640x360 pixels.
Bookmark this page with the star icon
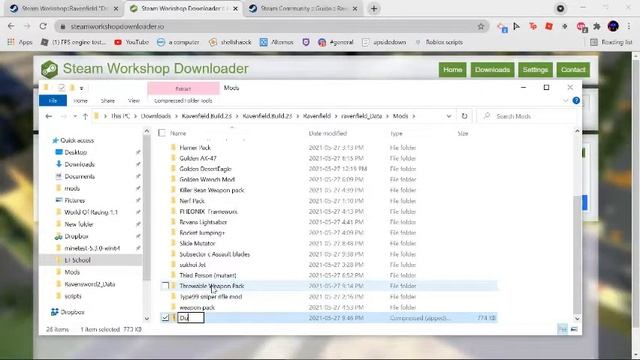481,27
